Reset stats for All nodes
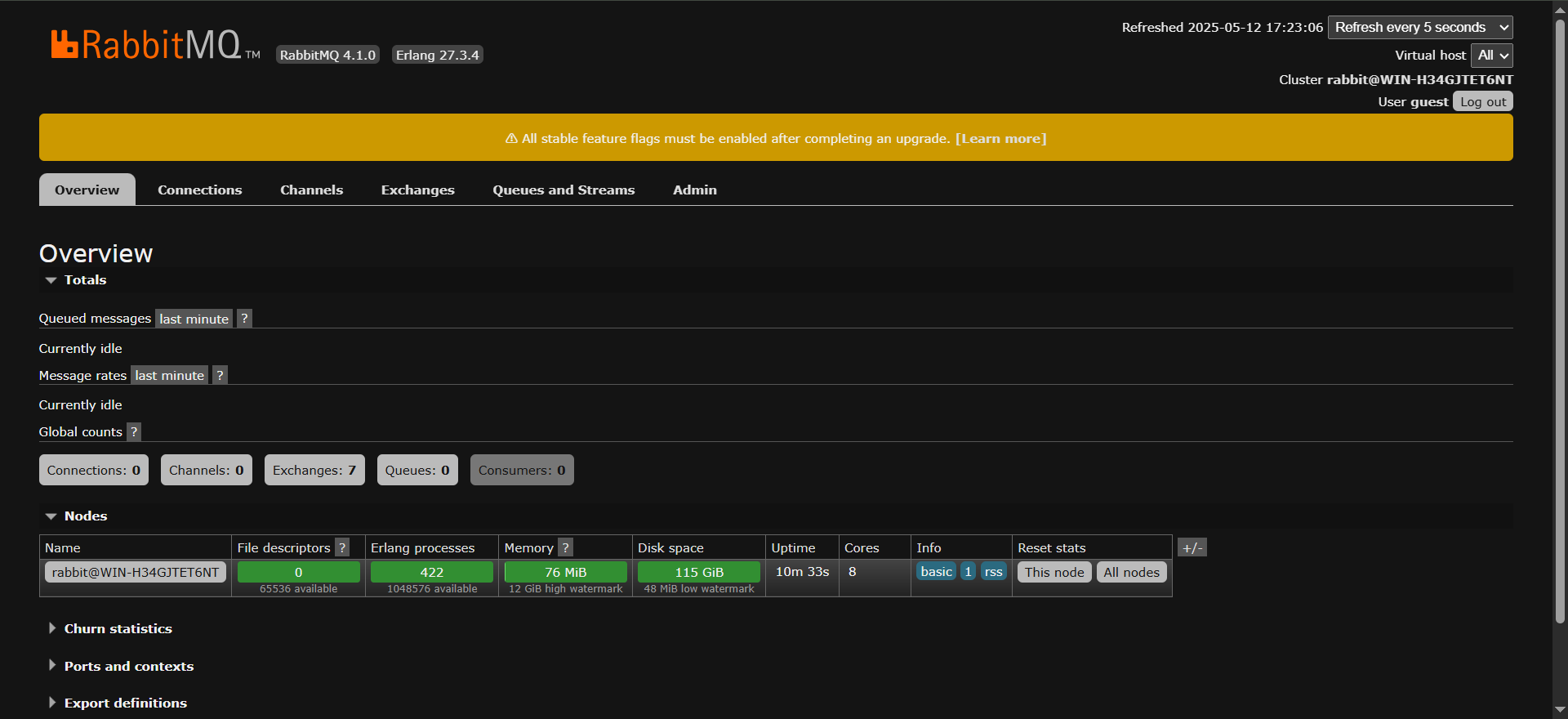This screenshot has width=1568, height=719. pos(1132,572)
